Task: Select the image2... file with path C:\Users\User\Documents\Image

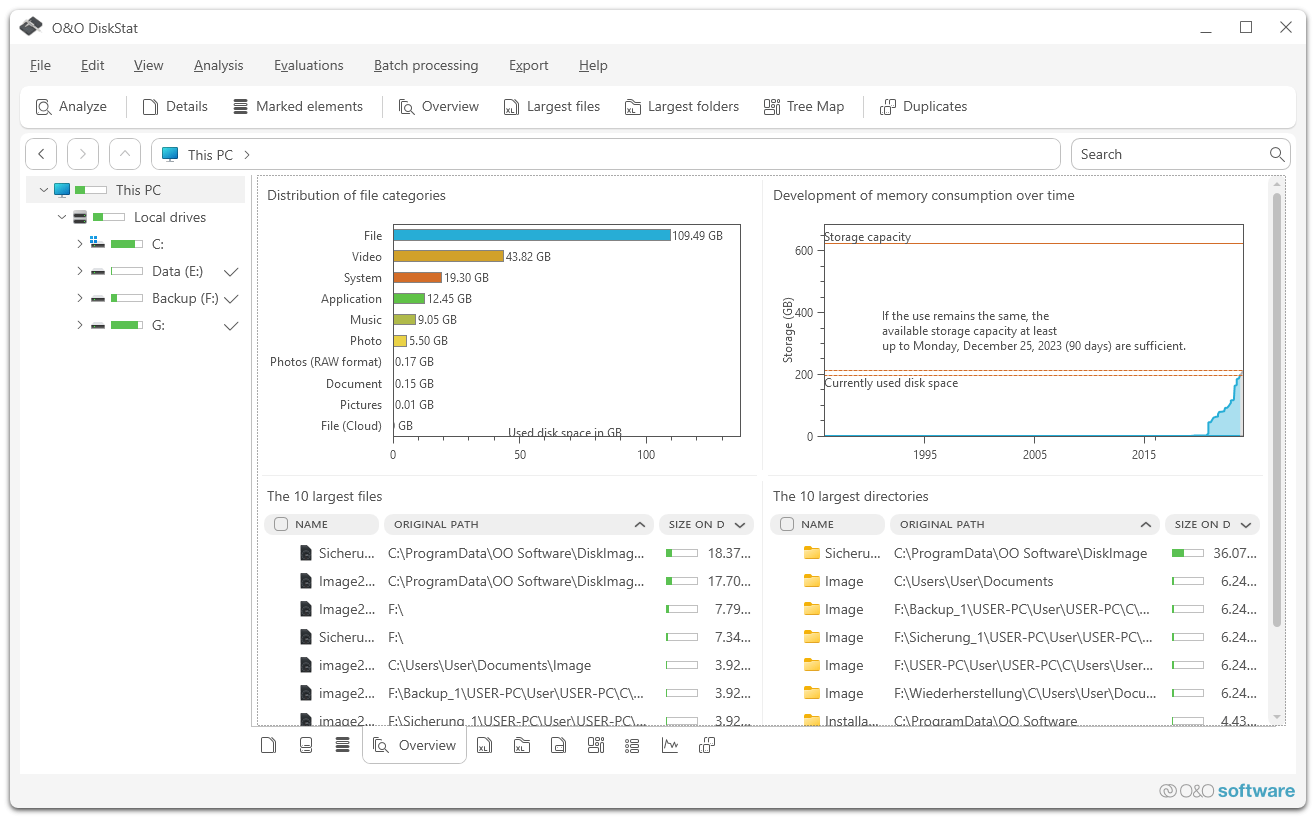Action: [x=508, y=665]
